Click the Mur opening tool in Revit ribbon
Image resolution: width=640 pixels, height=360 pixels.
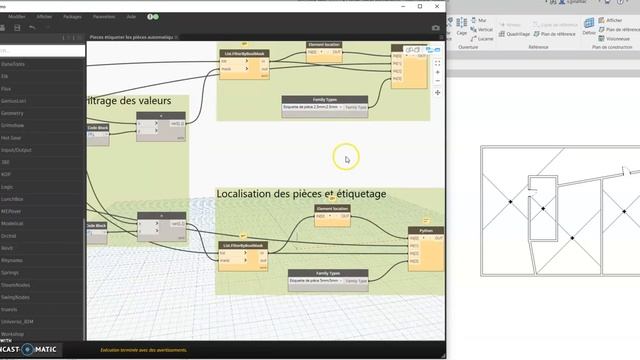479,20
